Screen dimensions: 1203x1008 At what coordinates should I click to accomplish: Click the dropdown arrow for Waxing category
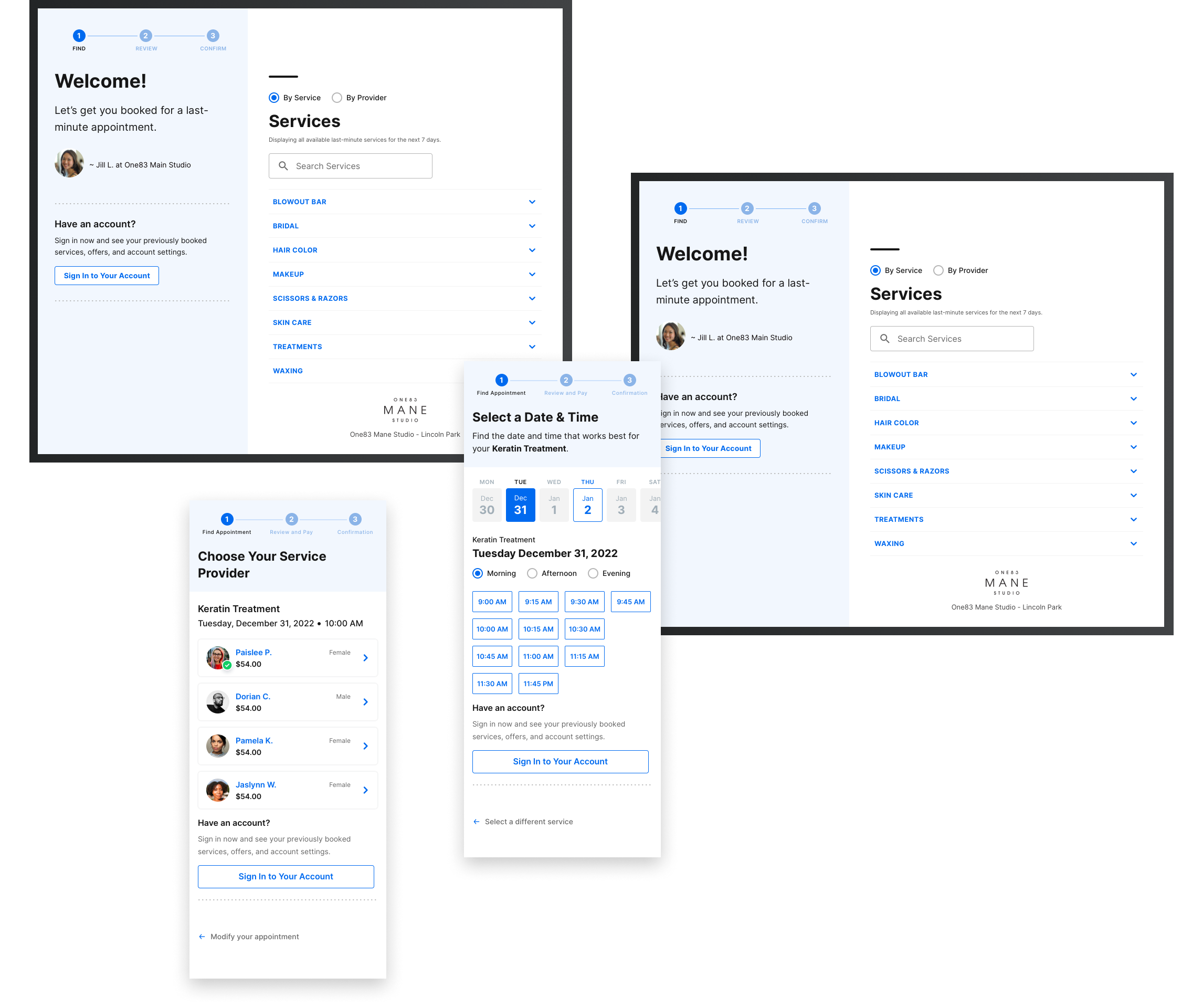(1135, 543)
